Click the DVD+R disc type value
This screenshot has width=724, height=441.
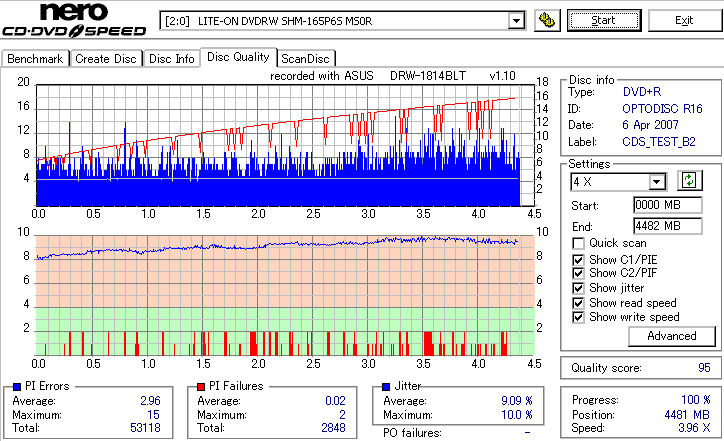(x=642, y=92)
